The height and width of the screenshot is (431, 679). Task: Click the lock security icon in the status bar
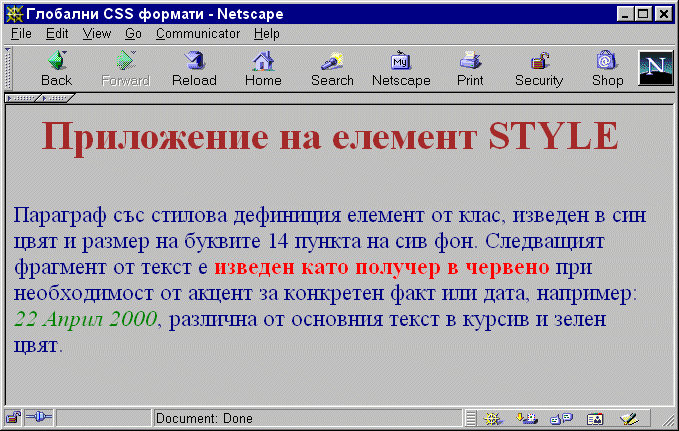click(x=13, y=418)
